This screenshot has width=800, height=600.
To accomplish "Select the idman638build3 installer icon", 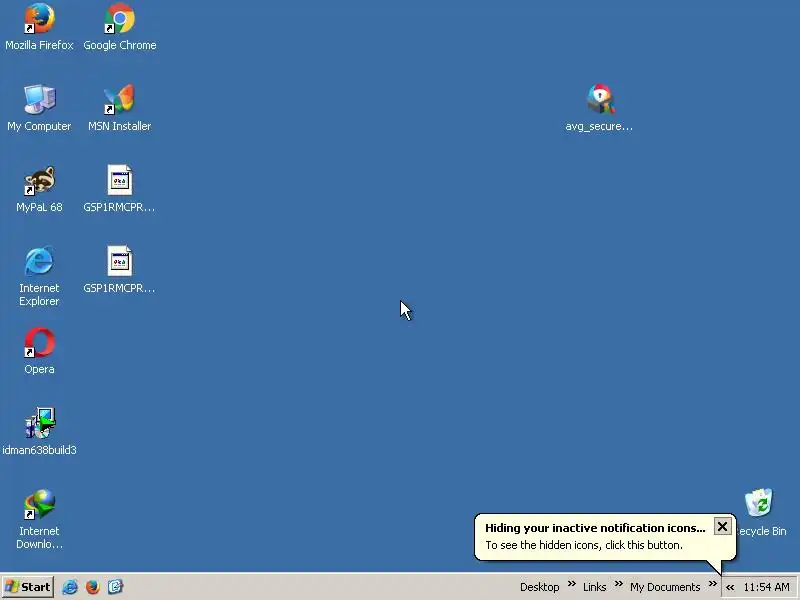I will pos(39,423).
